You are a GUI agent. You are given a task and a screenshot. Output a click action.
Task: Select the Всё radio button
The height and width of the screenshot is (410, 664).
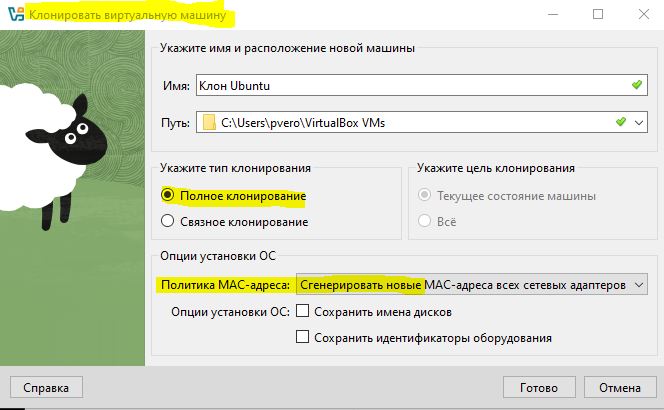click(x=426, y=221)
